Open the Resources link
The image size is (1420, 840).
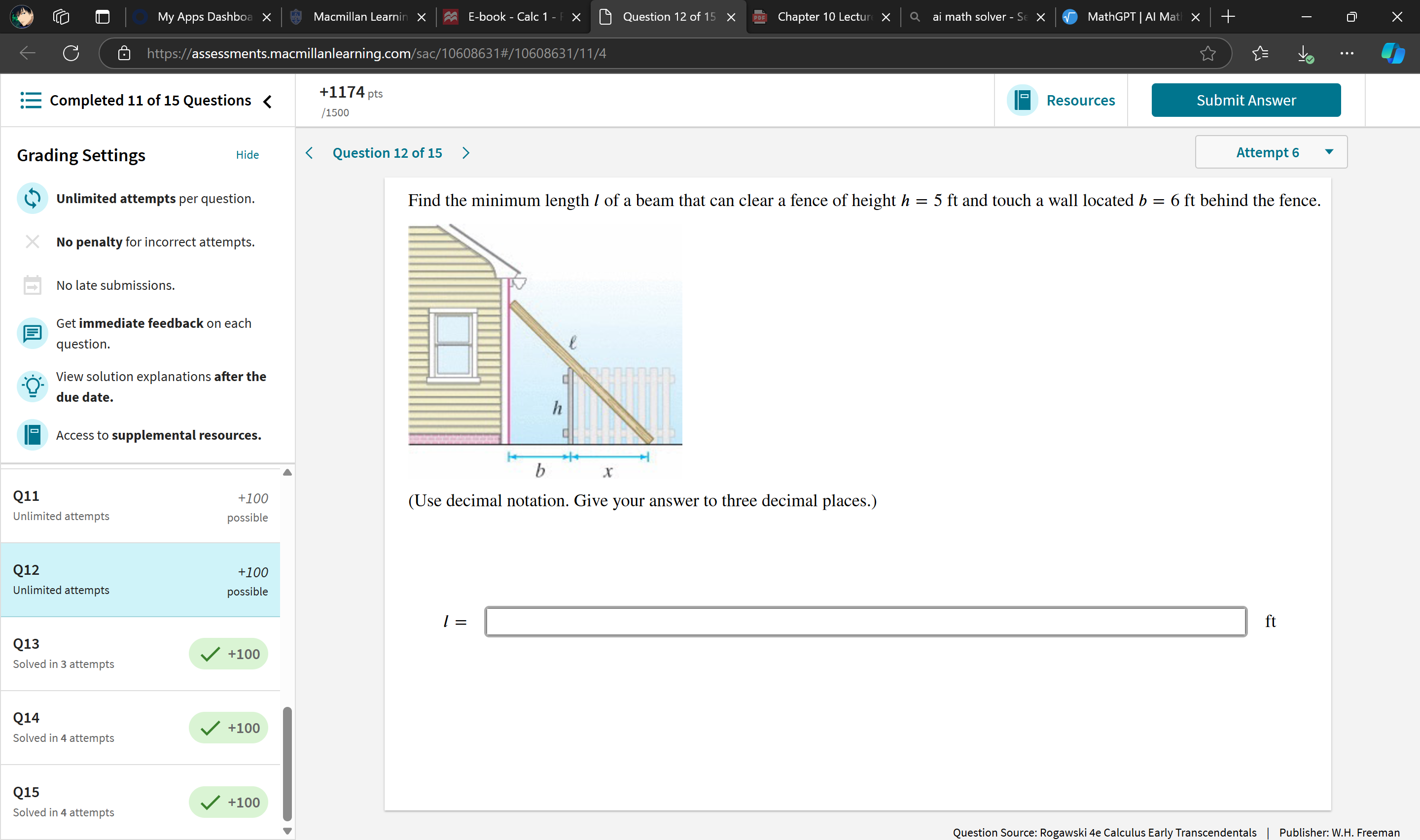[x=1080, y=100]
